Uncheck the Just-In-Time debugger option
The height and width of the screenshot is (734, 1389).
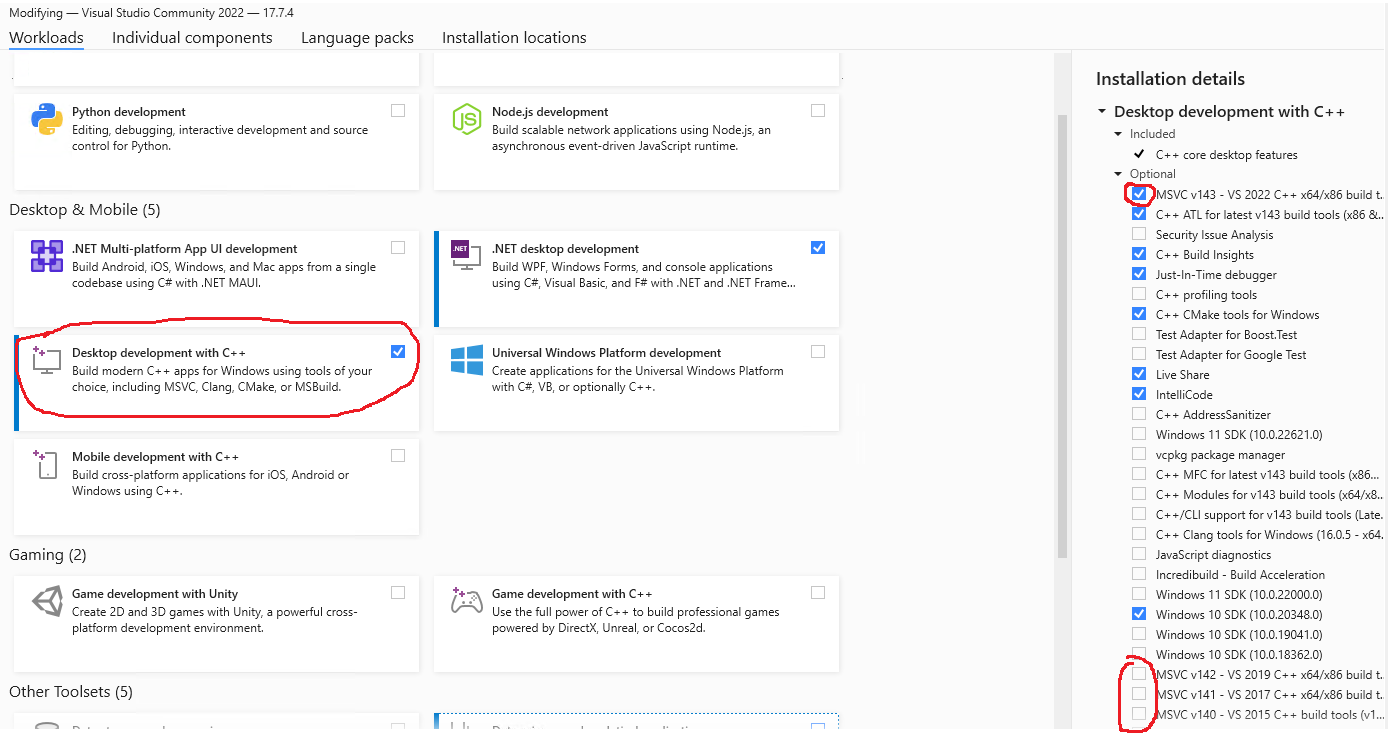[1139, 274]
